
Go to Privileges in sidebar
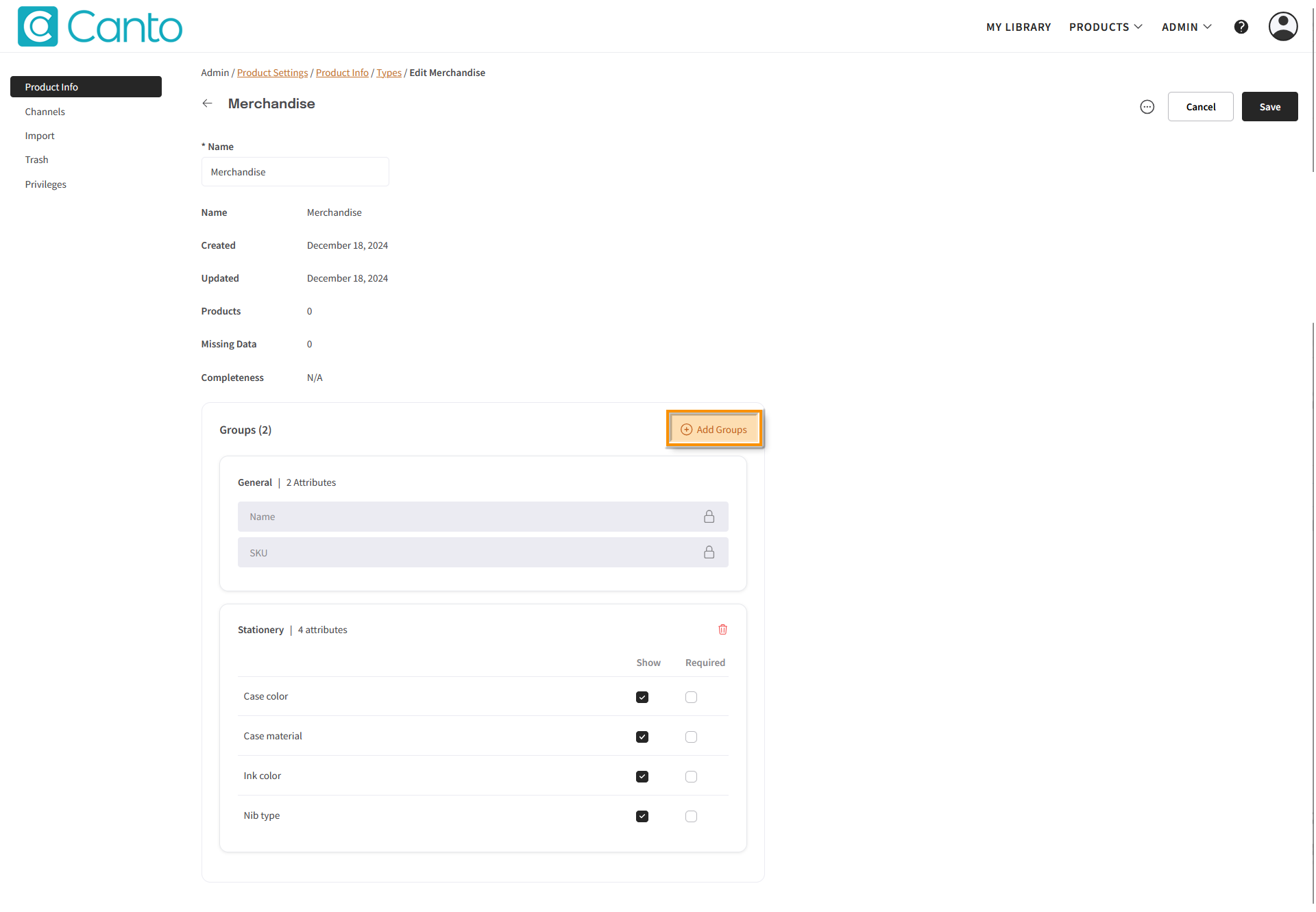point(46,184)
